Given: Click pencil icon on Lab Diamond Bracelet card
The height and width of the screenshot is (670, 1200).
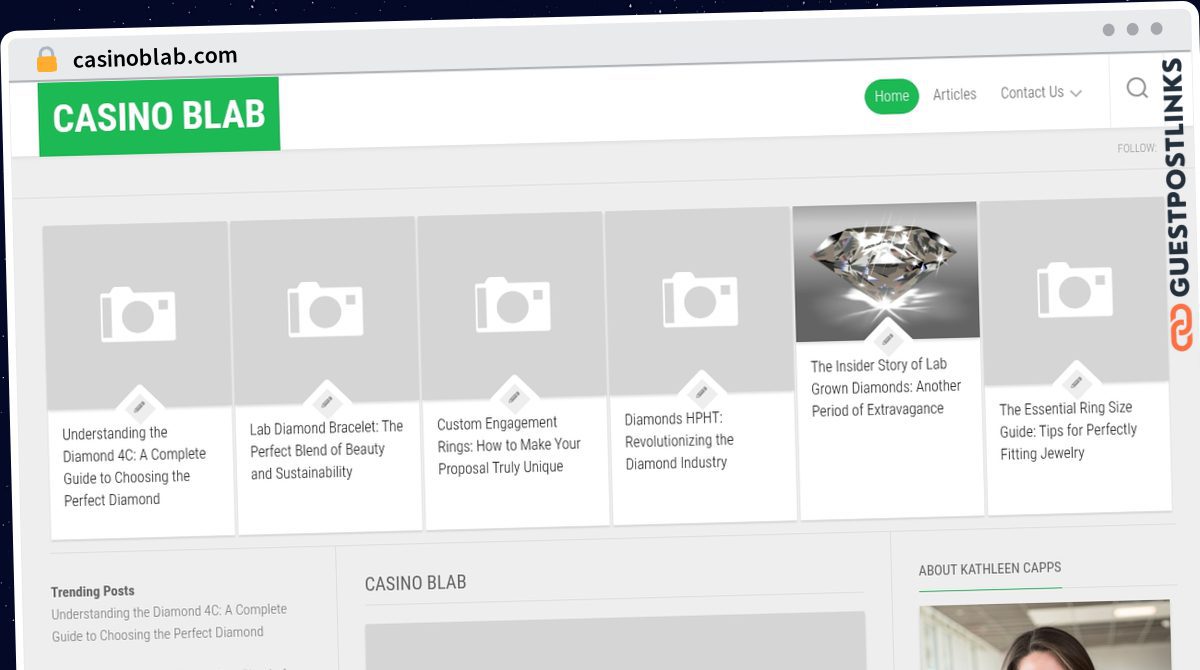Looking at the screenshot, I should coord(326,402).
